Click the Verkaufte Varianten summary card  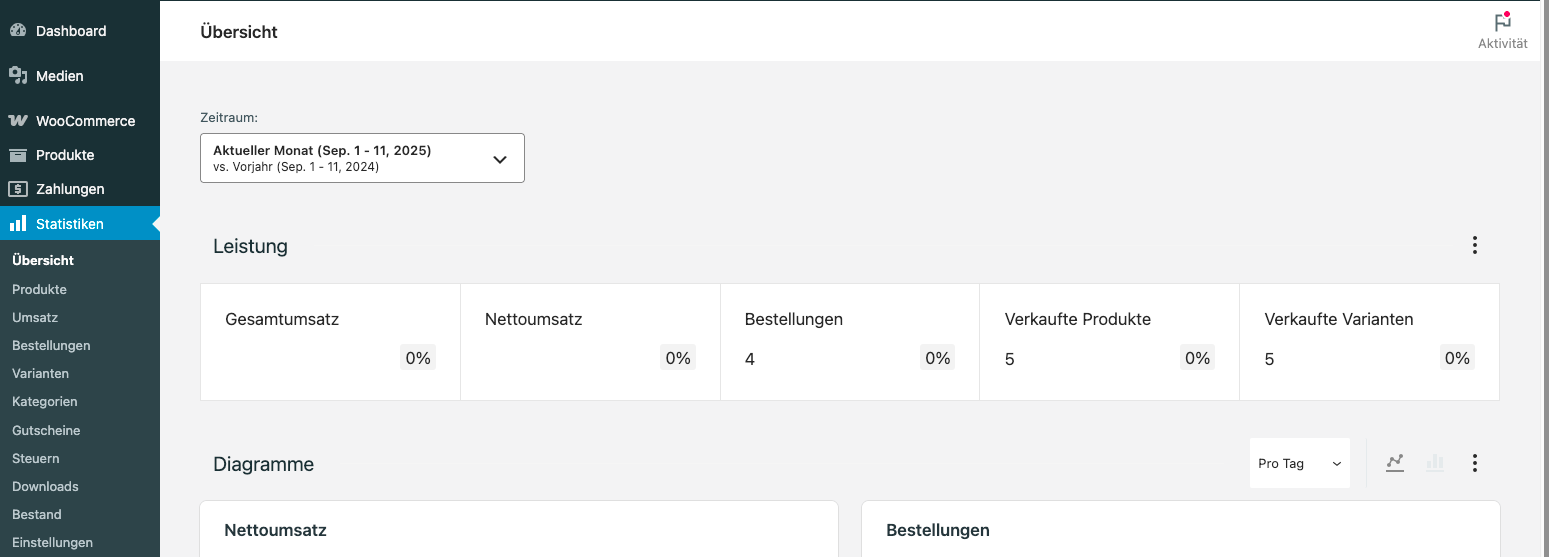tap(1369, 341)
